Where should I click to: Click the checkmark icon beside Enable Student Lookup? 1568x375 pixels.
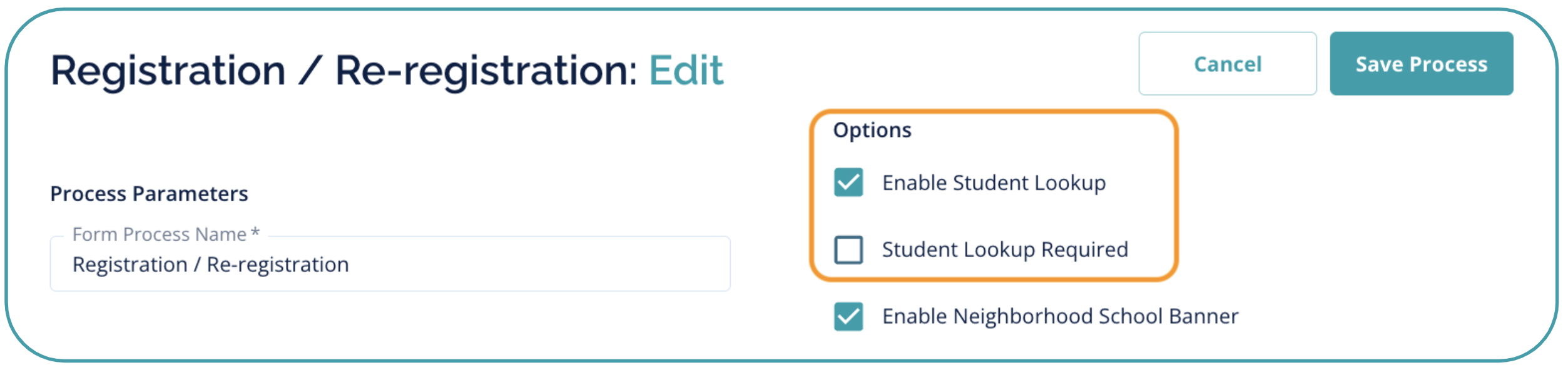(848, 182)
